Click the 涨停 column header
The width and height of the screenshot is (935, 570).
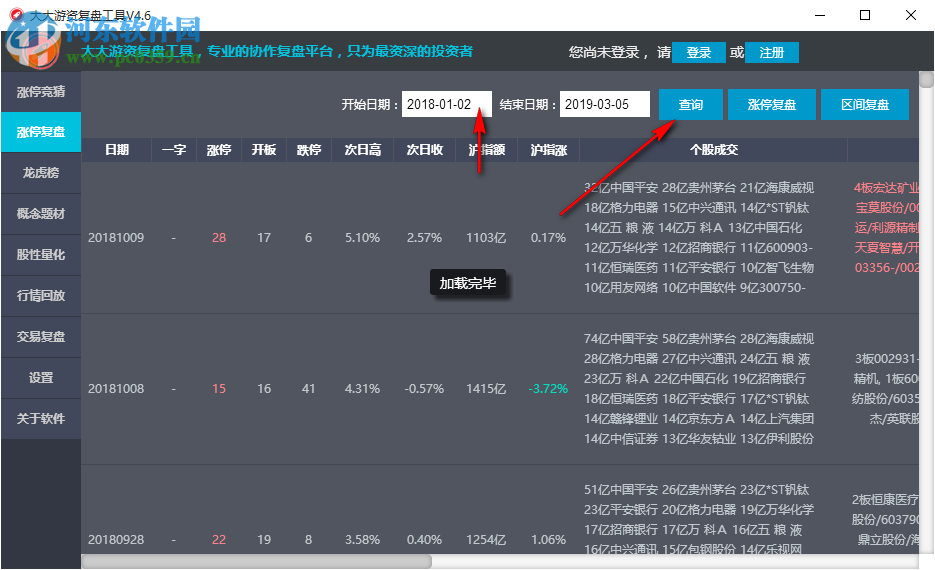point(219,150)
